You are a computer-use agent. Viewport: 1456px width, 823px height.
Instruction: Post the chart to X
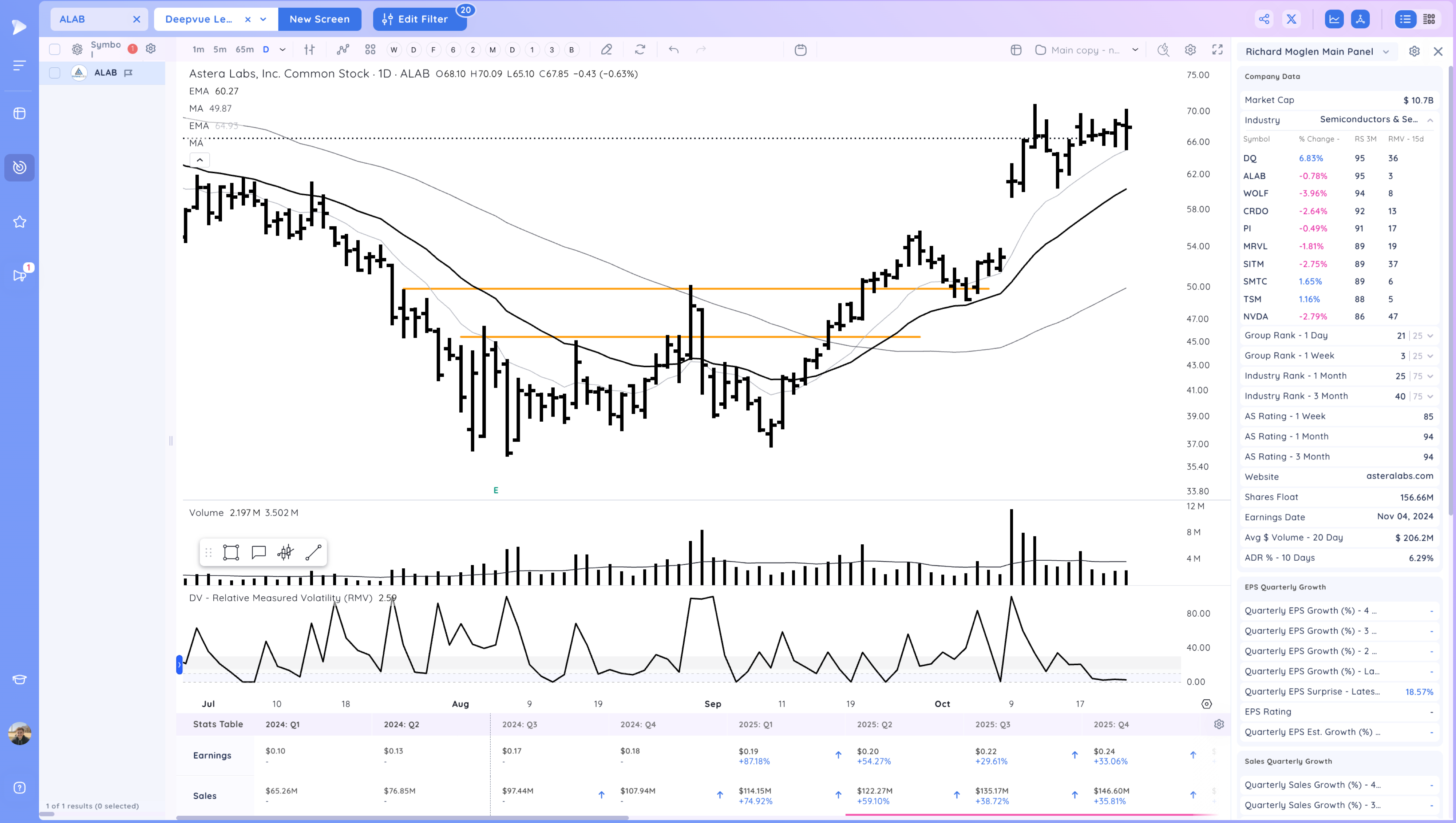[x=1291, y=19]
